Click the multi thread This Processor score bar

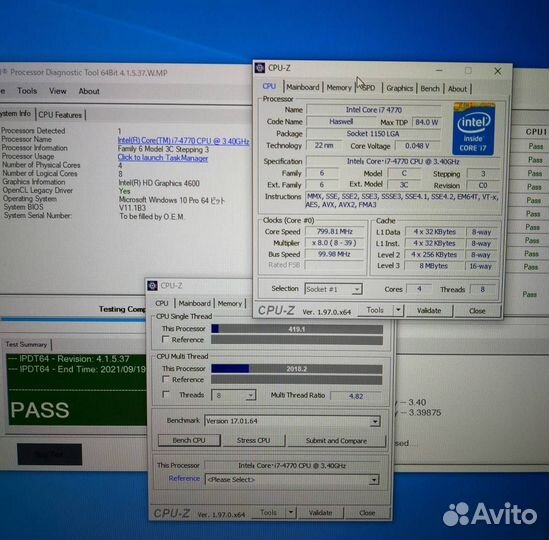point(297,369)
